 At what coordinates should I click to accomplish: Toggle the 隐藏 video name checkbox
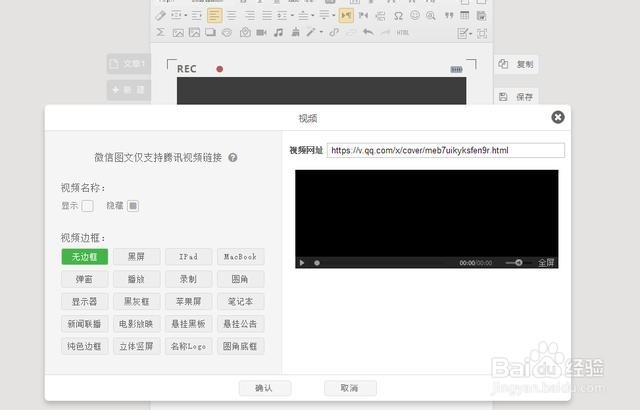click(x=133, y=206)
